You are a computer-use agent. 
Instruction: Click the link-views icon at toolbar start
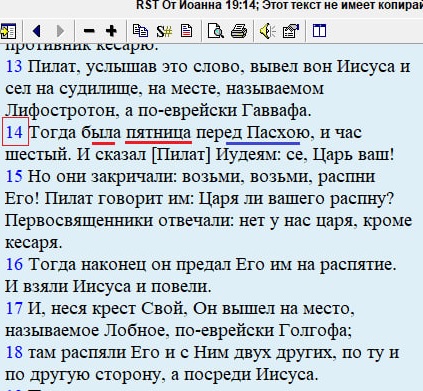(9, 31)
